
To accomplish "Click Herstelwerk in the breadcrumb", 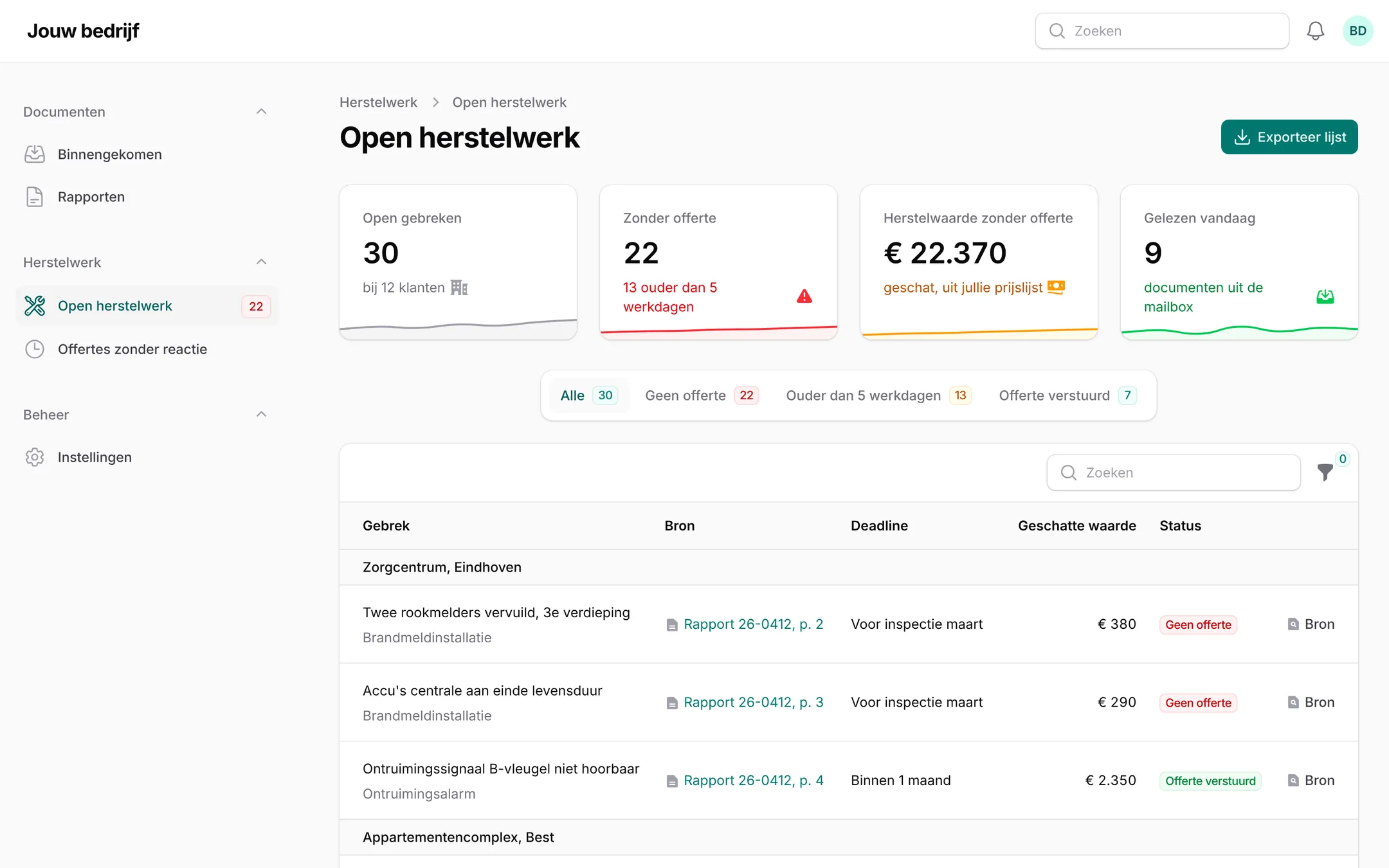I will (378, 102).
